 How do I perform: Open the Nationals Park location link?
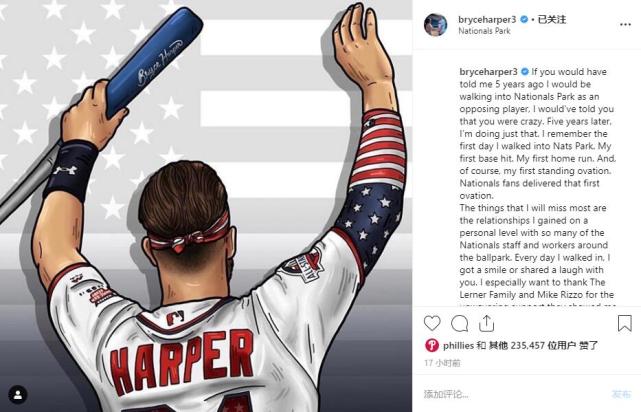484,31
